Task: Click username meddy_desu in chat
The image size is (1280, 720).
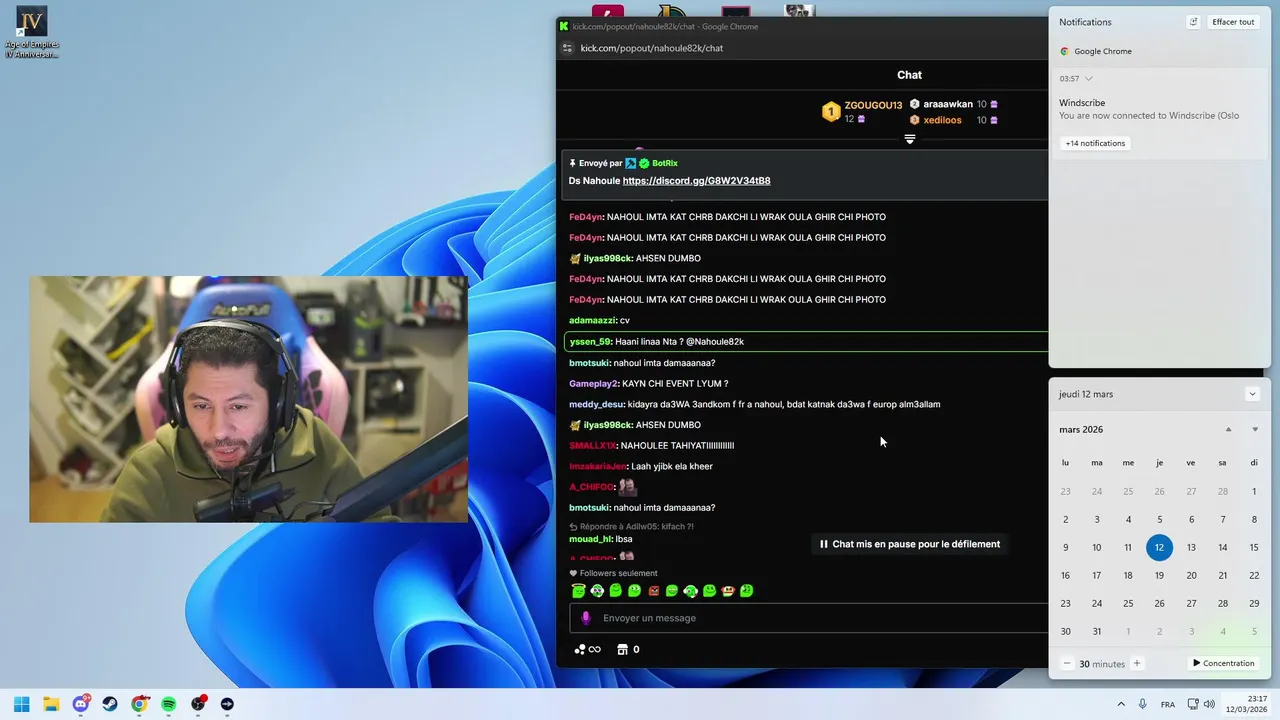Action: click(596, 404)
